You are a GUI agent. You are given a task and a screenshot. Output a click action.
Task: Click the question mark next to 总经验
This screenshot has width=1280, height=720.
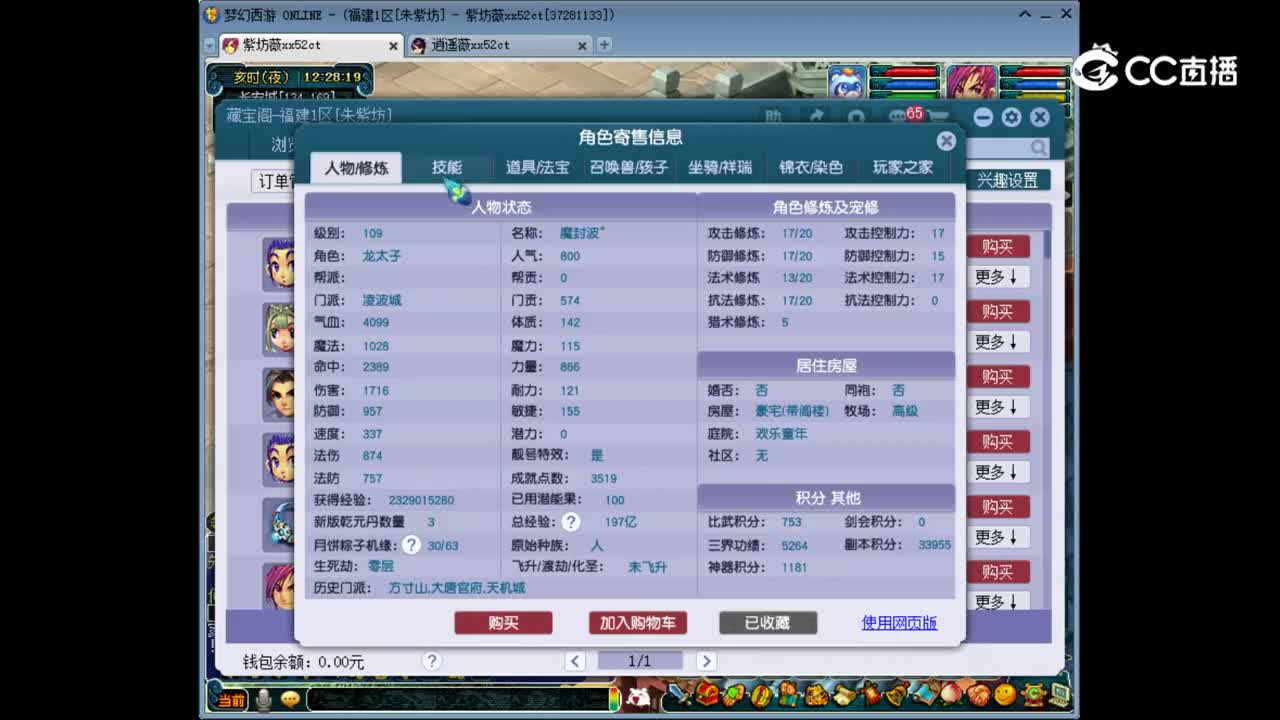tap(571, 522)
